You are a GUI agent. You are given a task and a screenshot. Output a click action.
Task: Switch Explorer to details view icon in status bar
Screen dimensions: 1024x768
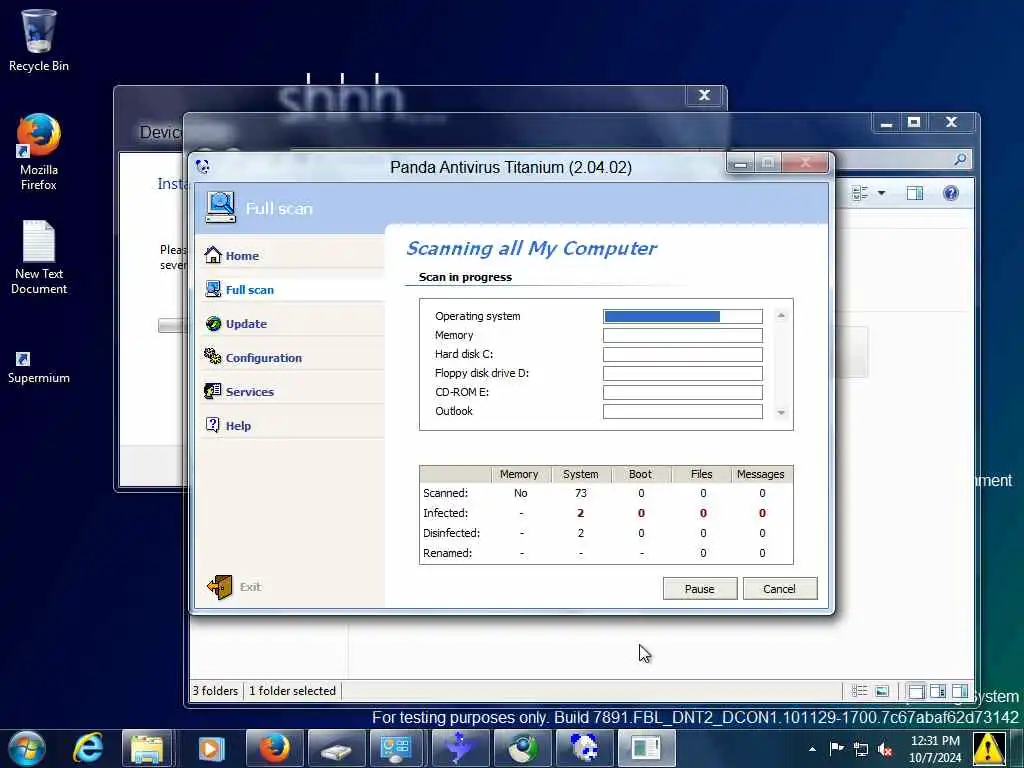[x=859, y=691]
